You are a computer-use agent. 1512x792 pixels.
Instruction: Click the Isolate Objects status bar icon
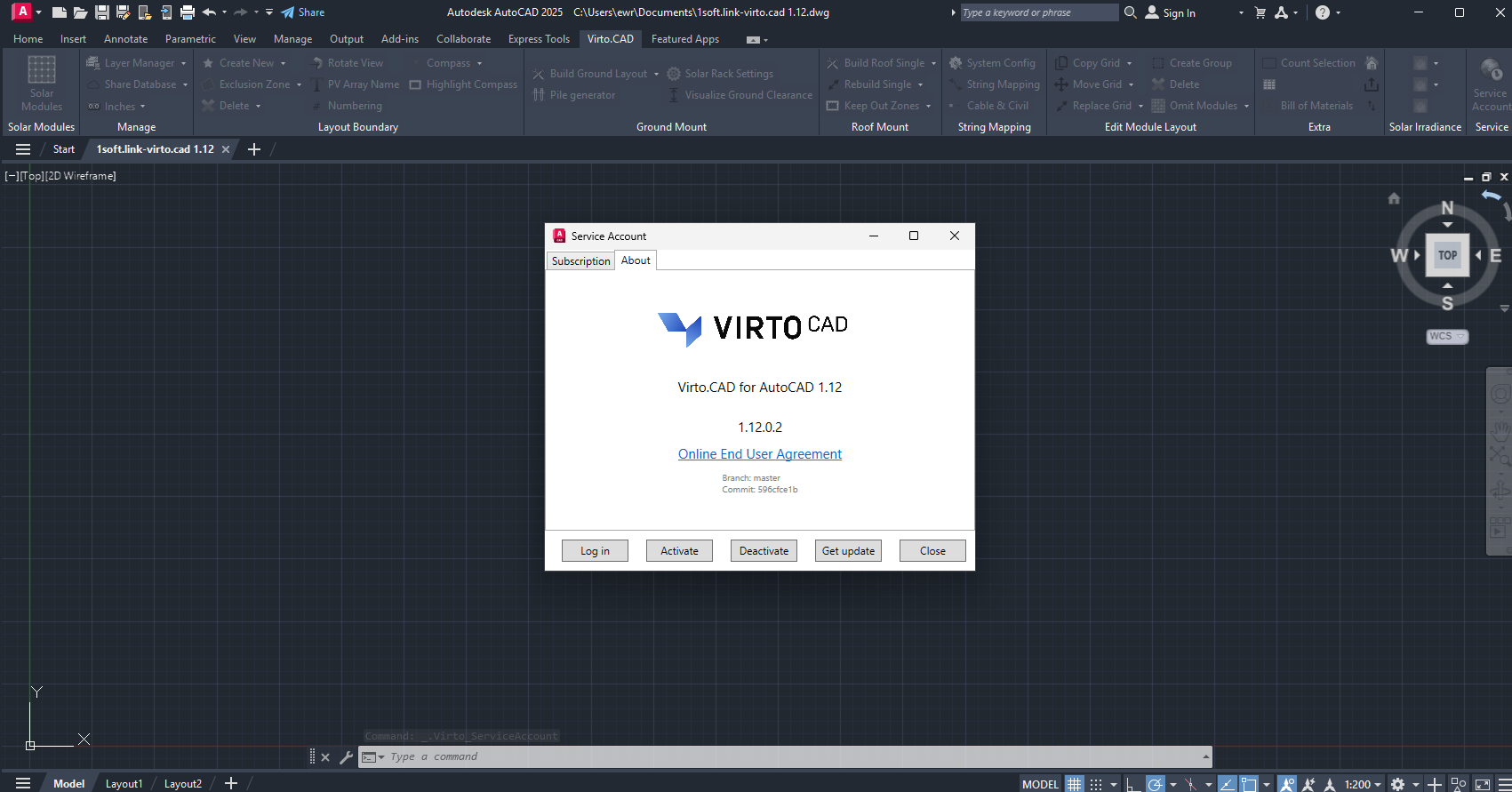pos(1458,784)
